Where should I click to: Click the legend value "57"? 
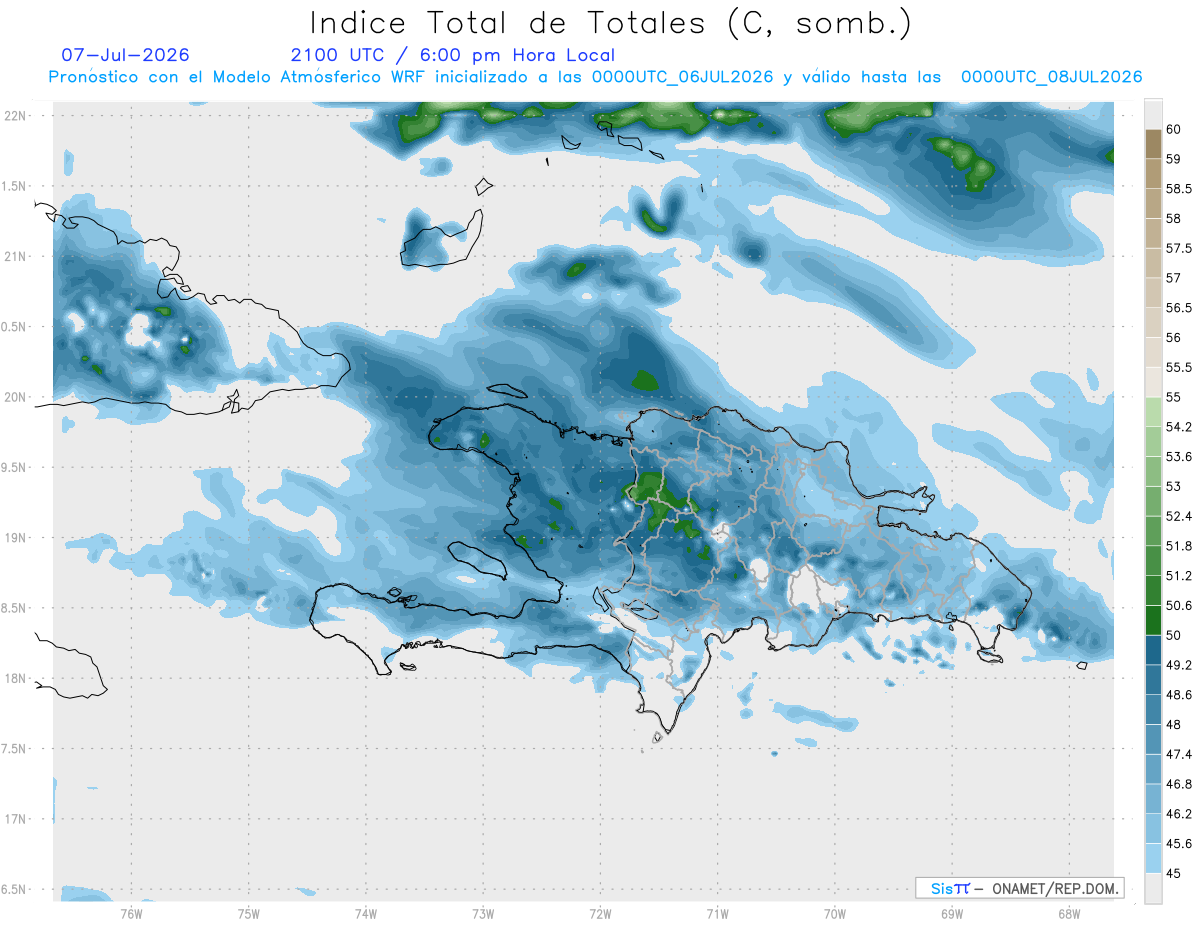coord(1174,278)
